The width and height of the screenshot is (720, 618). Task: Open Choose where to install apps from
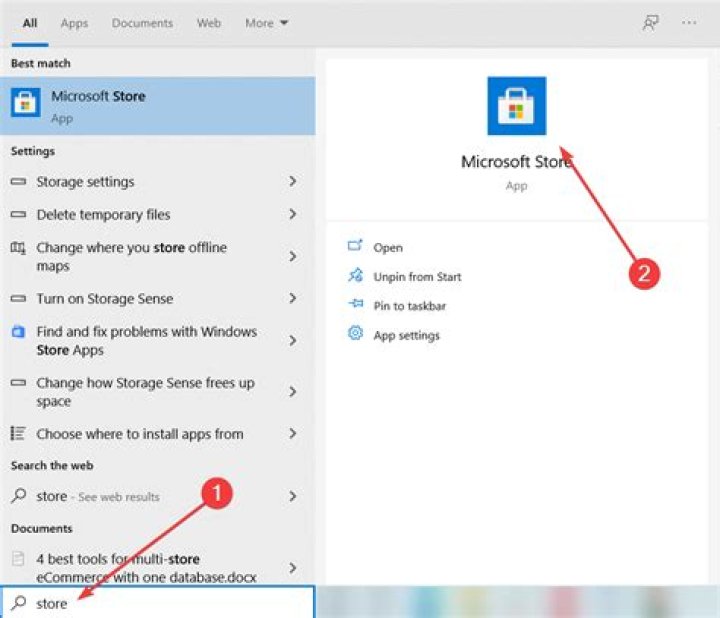158,434
